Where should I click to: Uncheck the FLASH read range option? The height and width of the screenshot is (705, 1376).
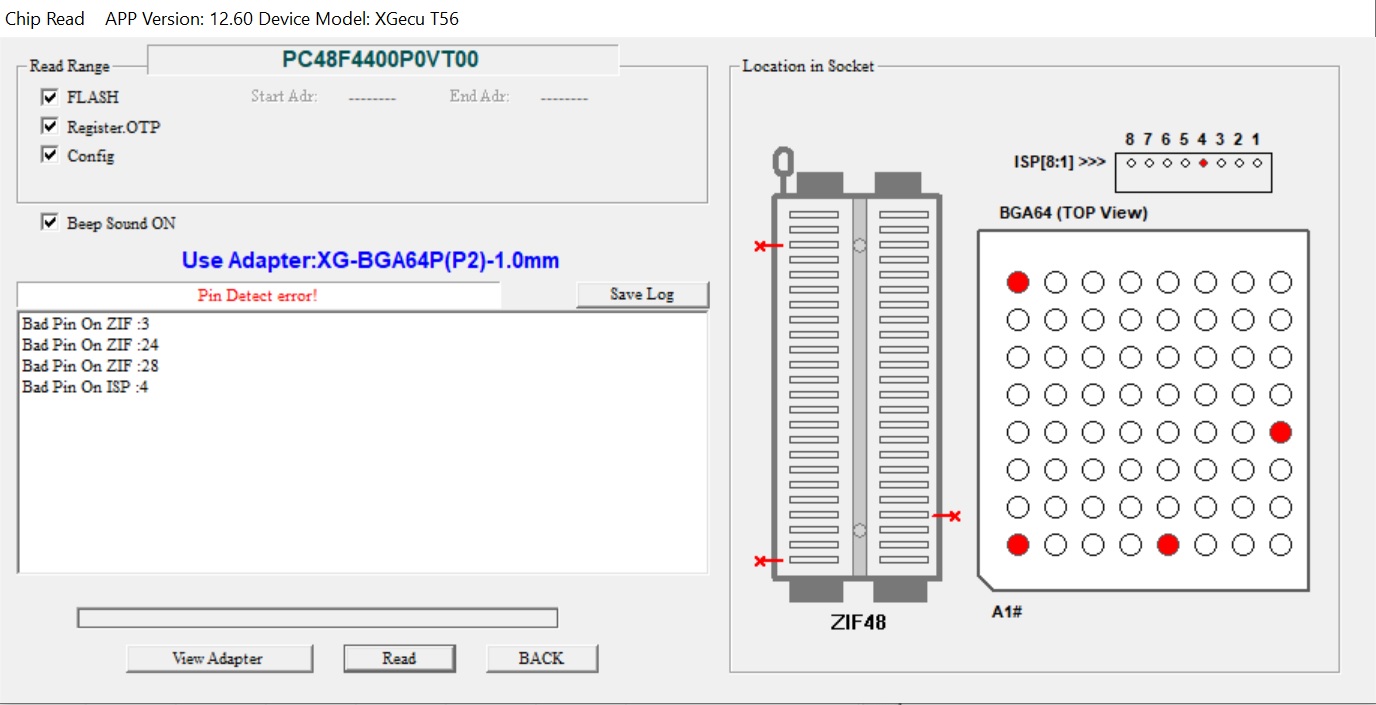(50, 96)
